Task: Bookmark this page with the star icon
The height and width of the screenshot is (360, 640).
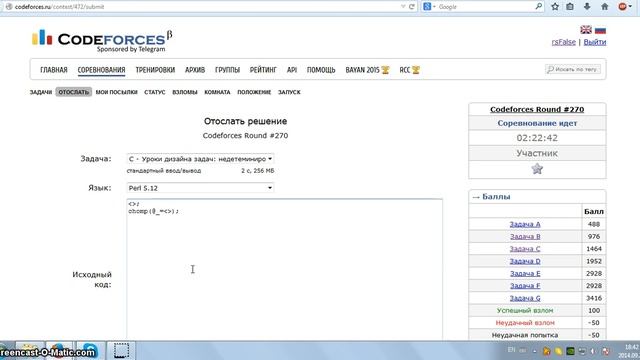Action: click(555, 7)
